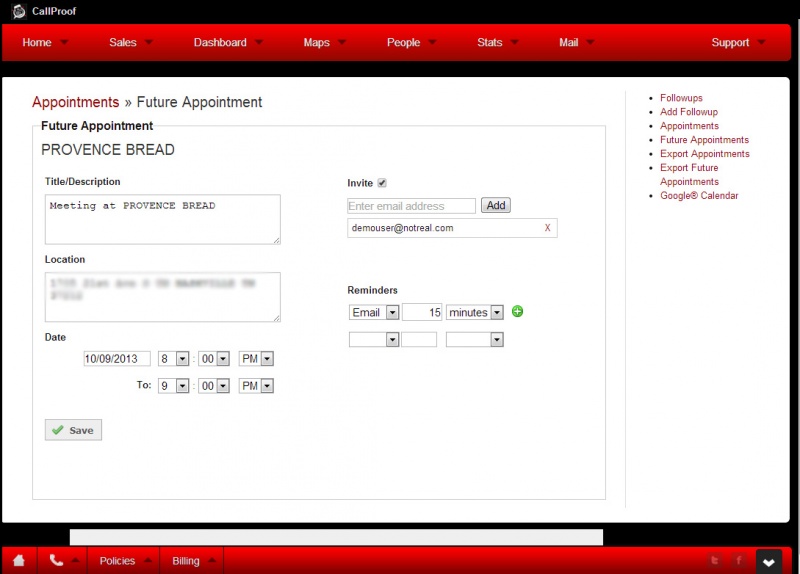Open Appointments link in sidebar

689,126
